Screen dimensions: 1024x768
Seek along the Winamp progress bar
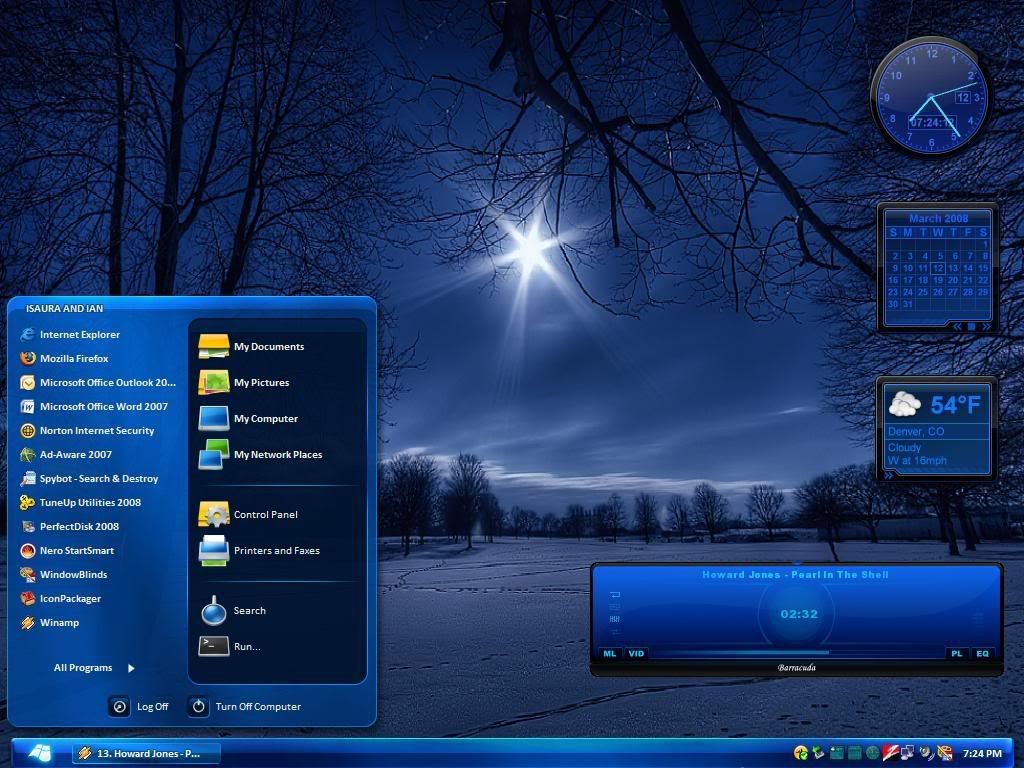click(x=796, y=652)
